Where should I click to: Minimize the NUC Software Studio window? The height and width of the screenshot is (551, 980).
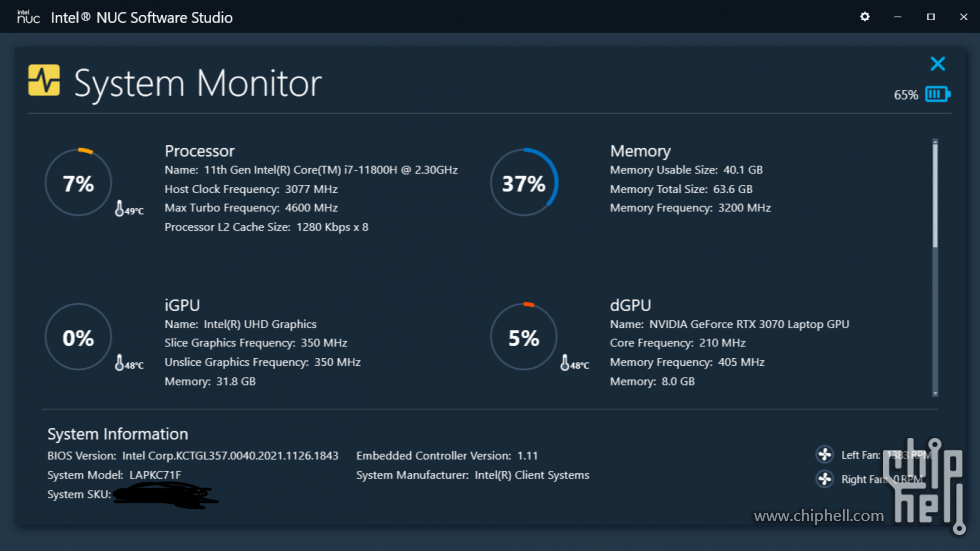pos(898,17)
